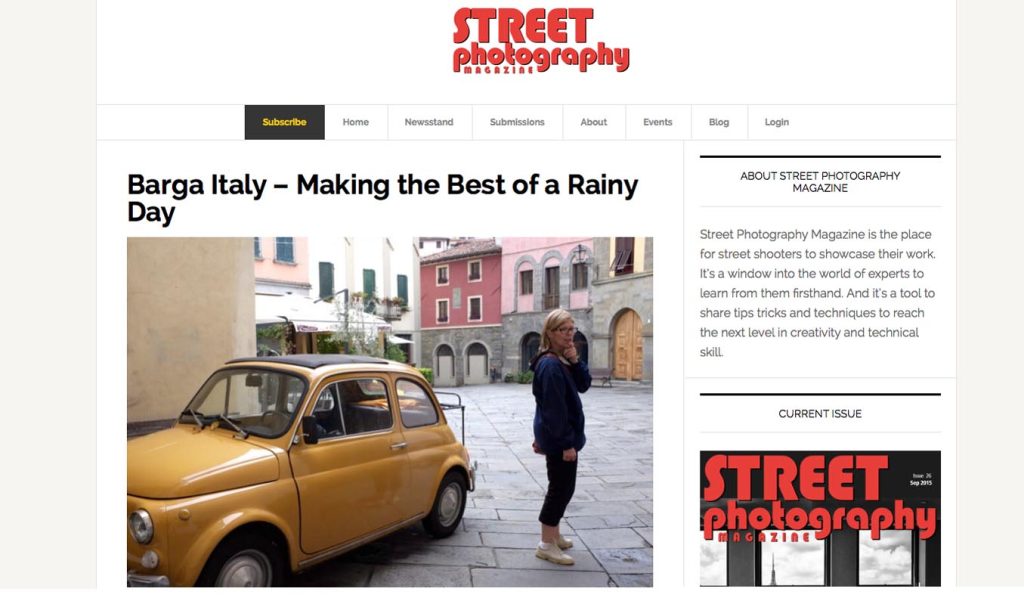
Task: Click the Current Issue sidebar heading
Action: (x=820, y=414)
